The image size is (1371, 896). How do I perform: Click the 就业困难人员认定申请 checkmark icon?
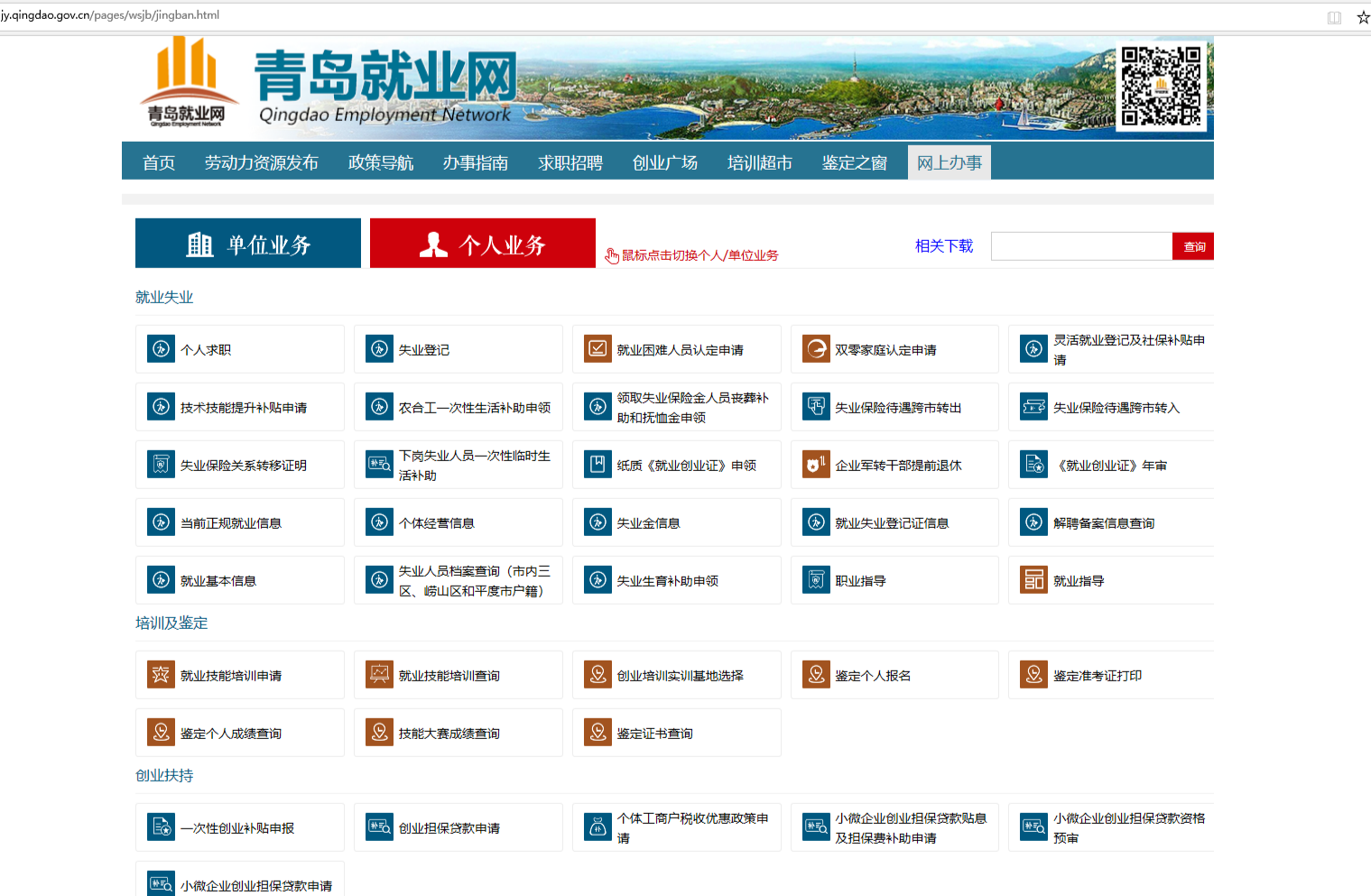(x=597, y=349)
